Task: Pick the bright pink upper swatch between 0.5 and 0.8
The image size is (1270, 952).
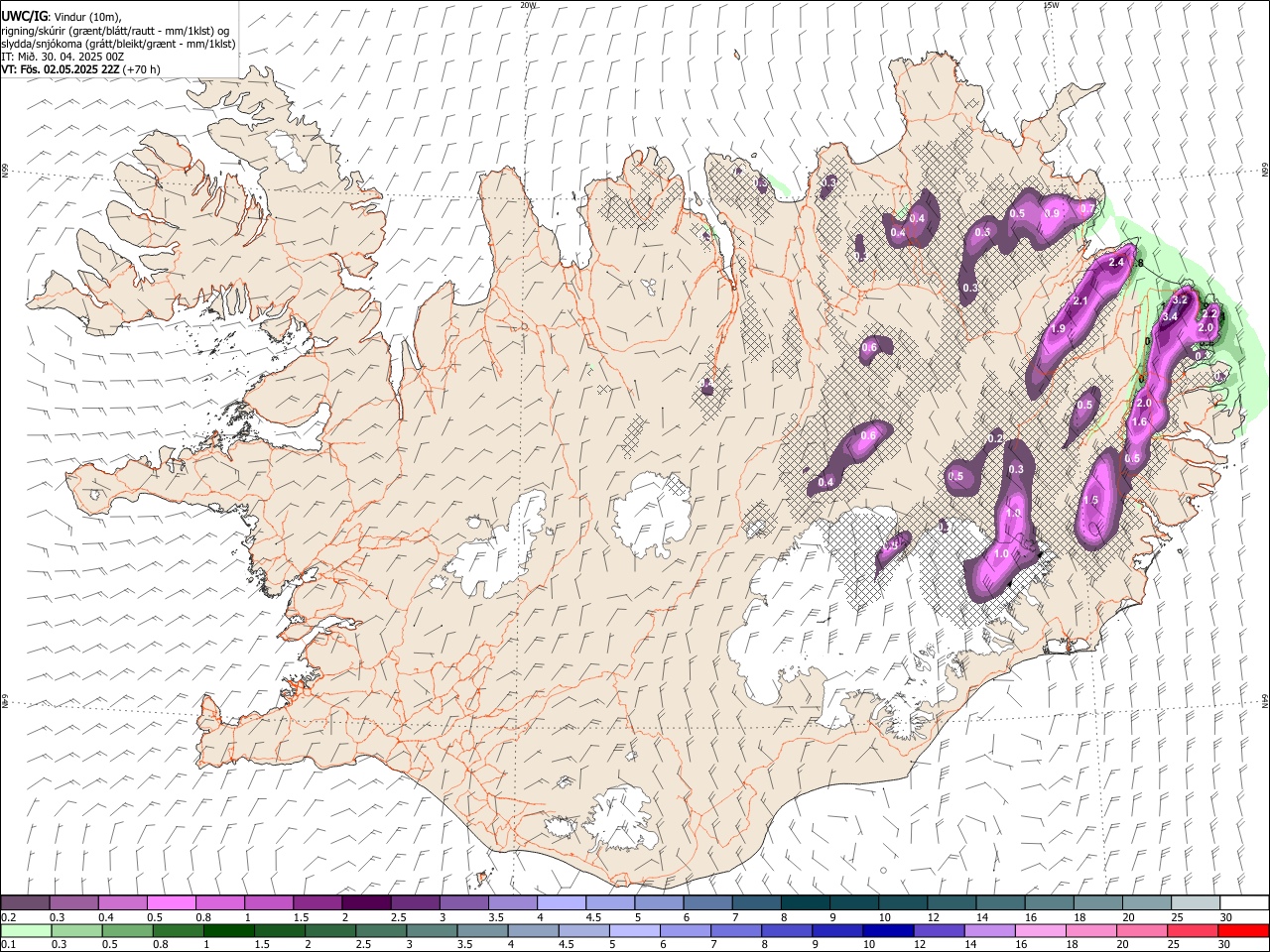Action: tap(172, 903)
